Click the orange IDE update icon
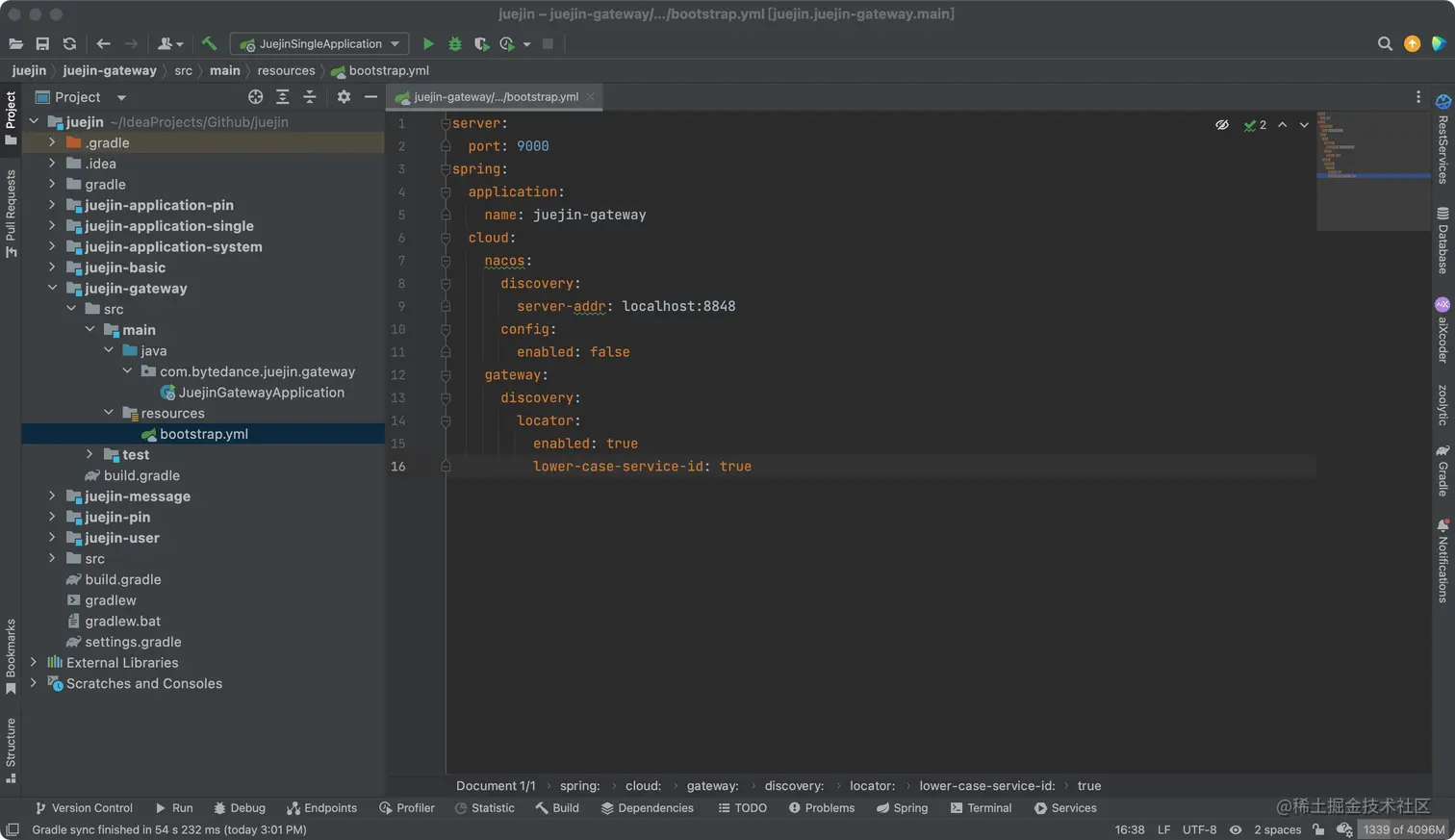The width and height of the screenshot is (1455, 840). tap(1412, 43)
